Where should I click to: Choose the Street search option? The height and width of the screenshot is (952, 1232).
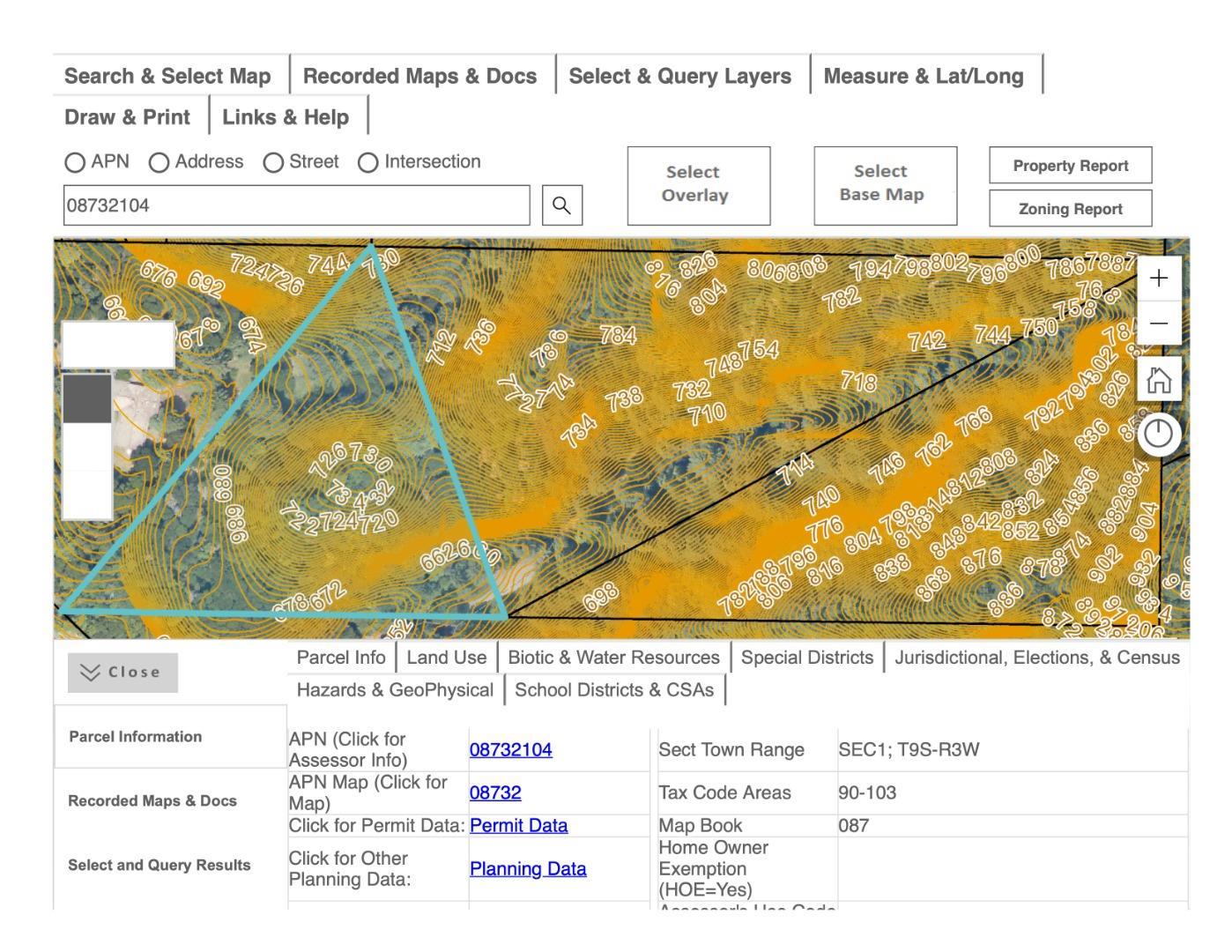[x=274, y=163]
